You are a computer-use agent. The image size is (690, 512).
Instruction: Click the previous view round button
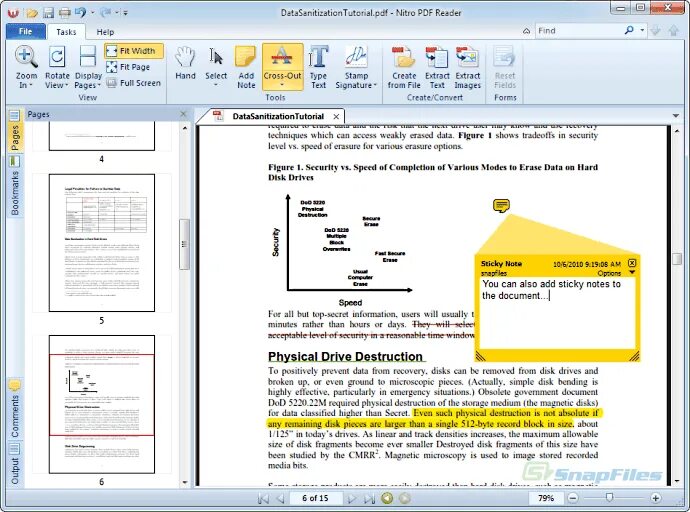click(387, 498)
